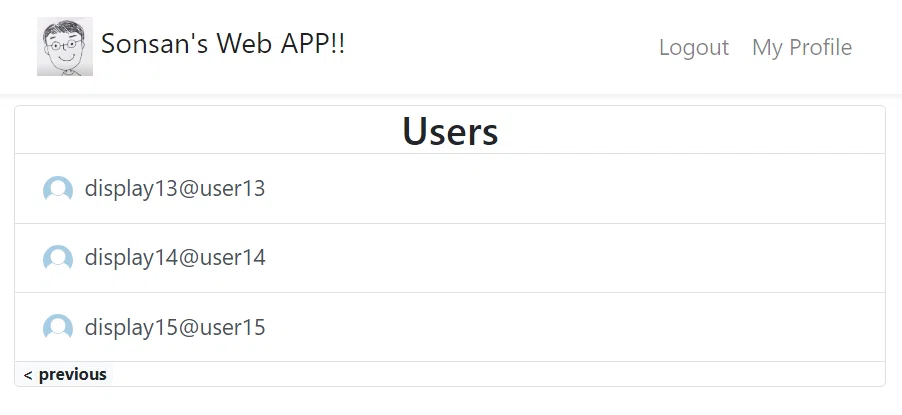Open the Sonsan's Web APP!! home title
This screenshot has width=902, height=415.
pyautogui.click(x=223, y=44)
